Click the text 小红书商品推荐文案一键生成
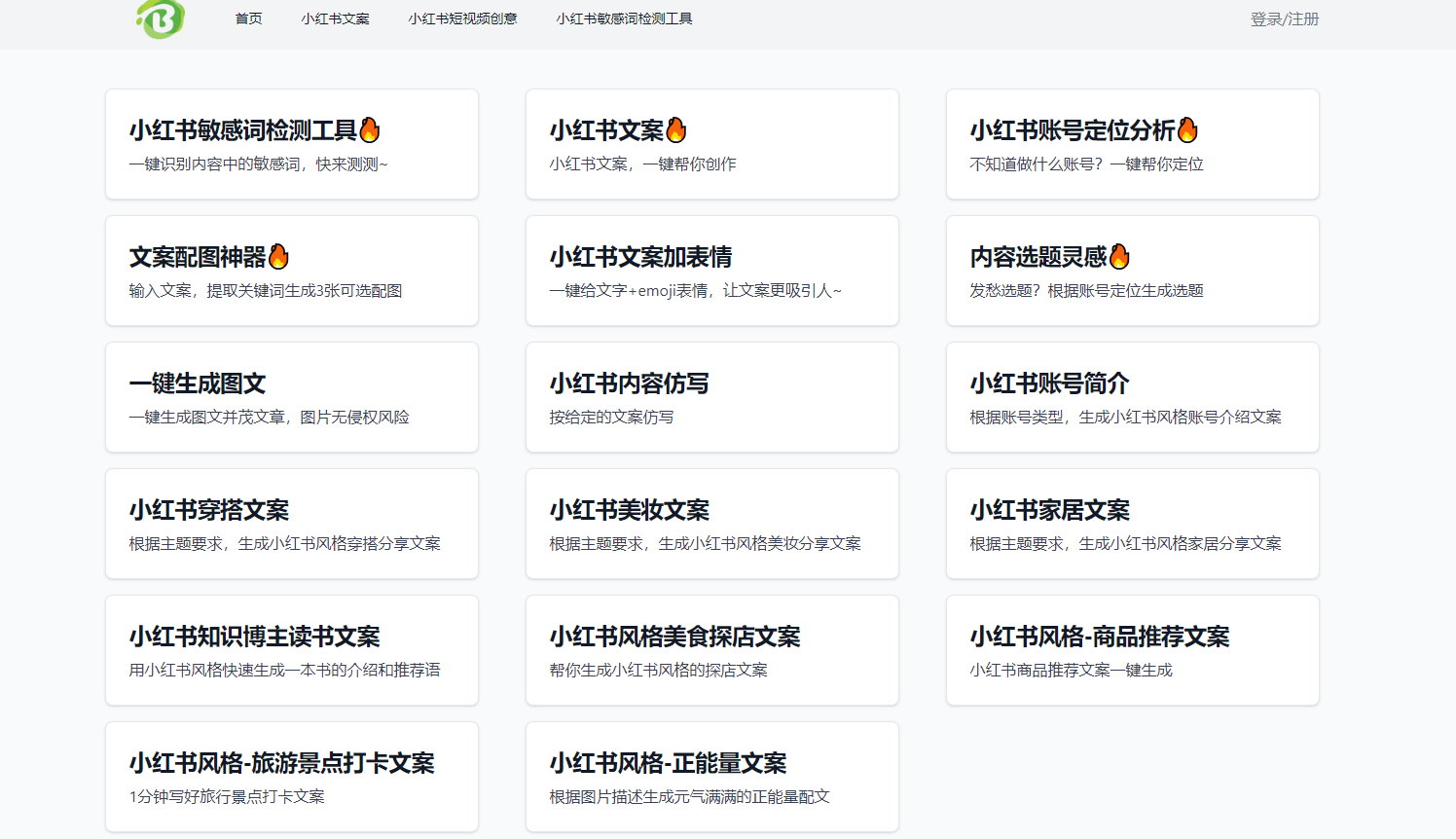The width and height of the screenshot is (1456, 839). point(1071,671)
